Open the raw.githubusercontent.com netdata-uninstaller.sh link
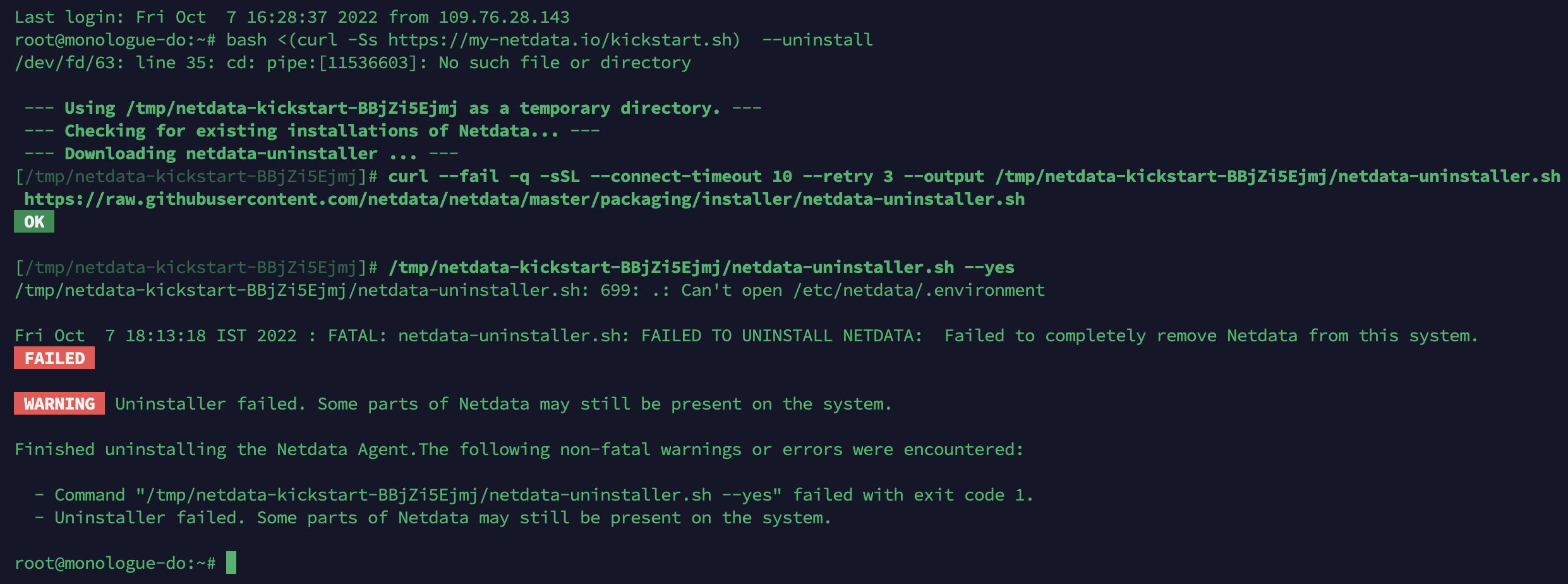Image resolution: width=1568 pixels, height=584 pixels. (x=524, y=199)
